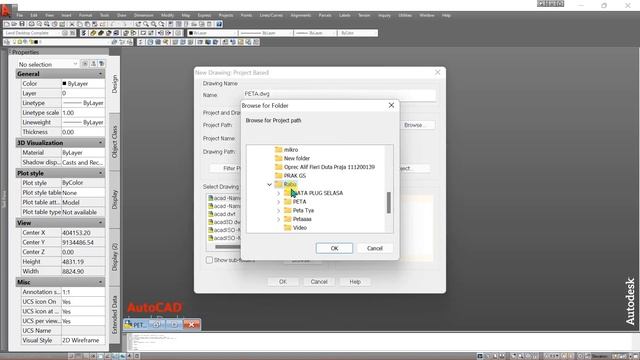Image resolution: width=640 pixels, height=360 pixels.
Task: Click the Copy to clipboard toolbar icon
Action: pos(80,24)
